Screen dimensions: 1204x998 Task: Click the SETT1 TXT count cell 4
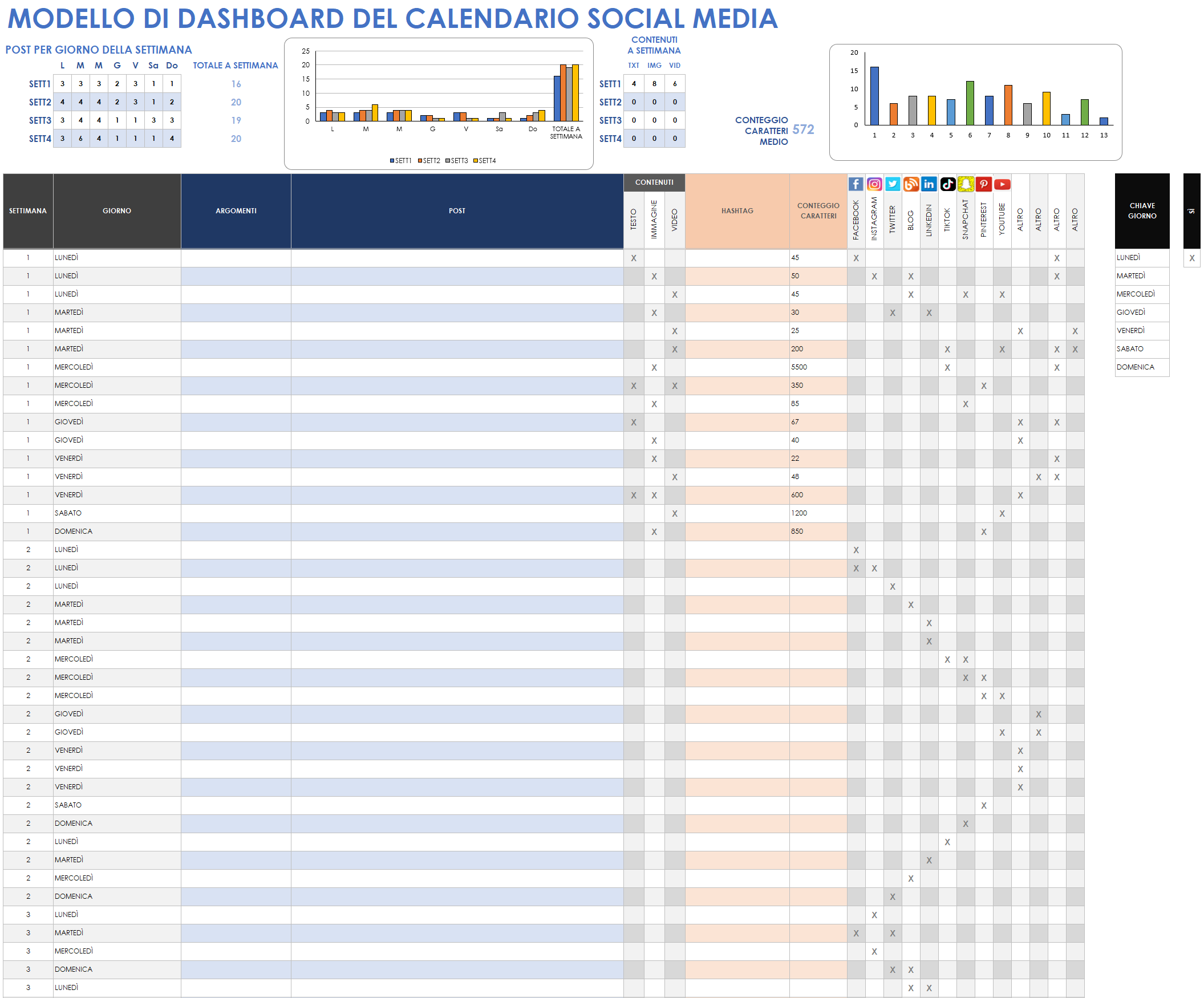[634, 84]
